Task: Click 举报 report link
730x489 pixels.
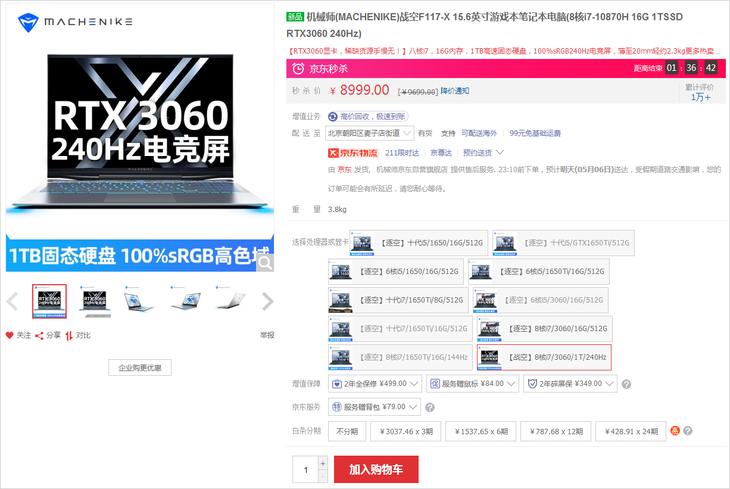Action: (267, 335)
